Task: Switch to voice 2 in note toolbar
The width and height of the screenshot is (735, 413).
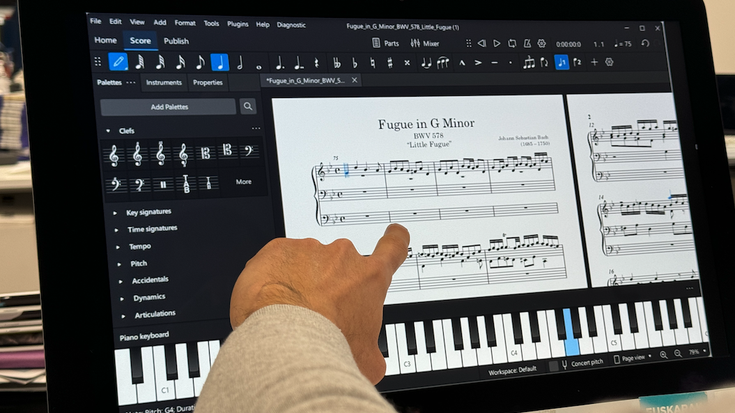Action: [578, 62]
